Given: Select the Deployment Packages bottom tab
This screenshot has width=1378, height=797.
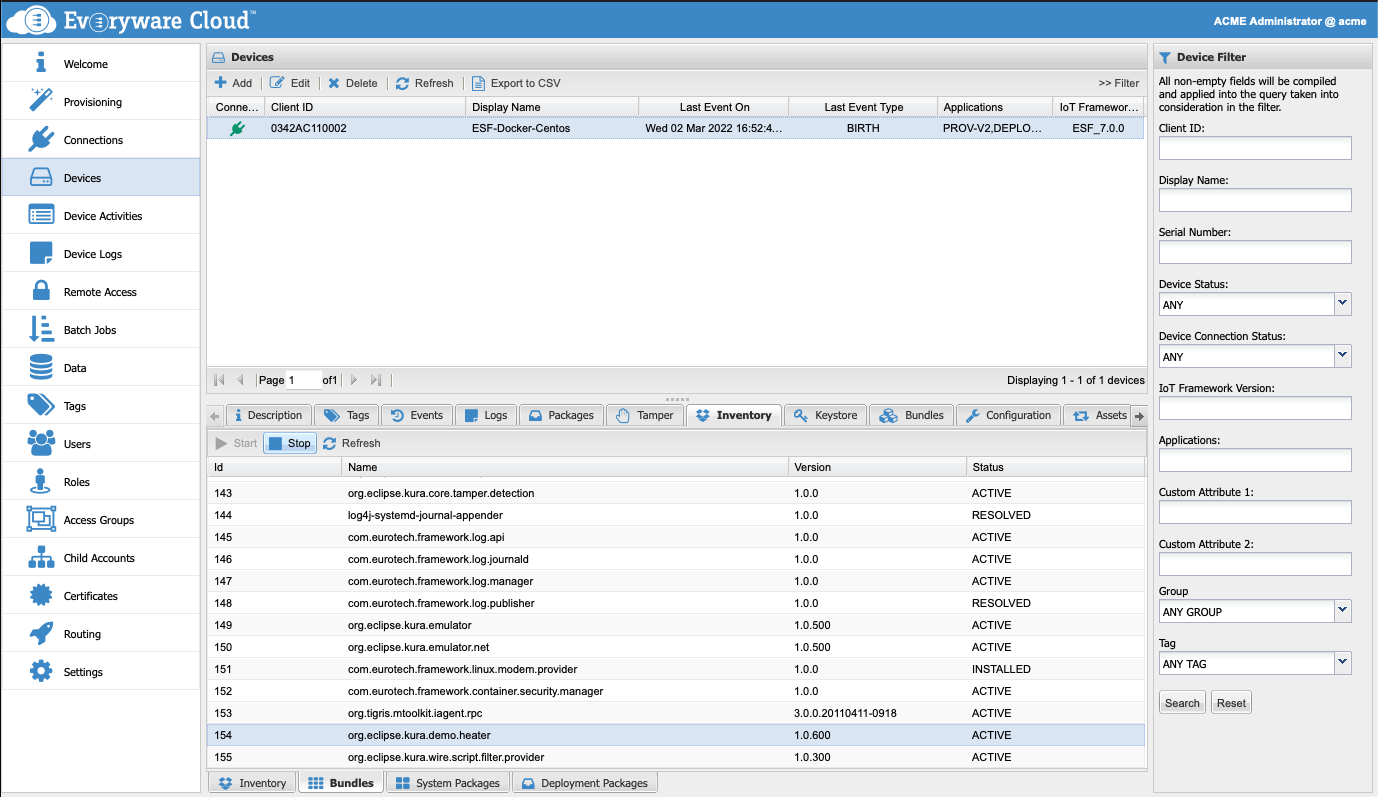Looking at the screenshot, I should coord(584,783).
